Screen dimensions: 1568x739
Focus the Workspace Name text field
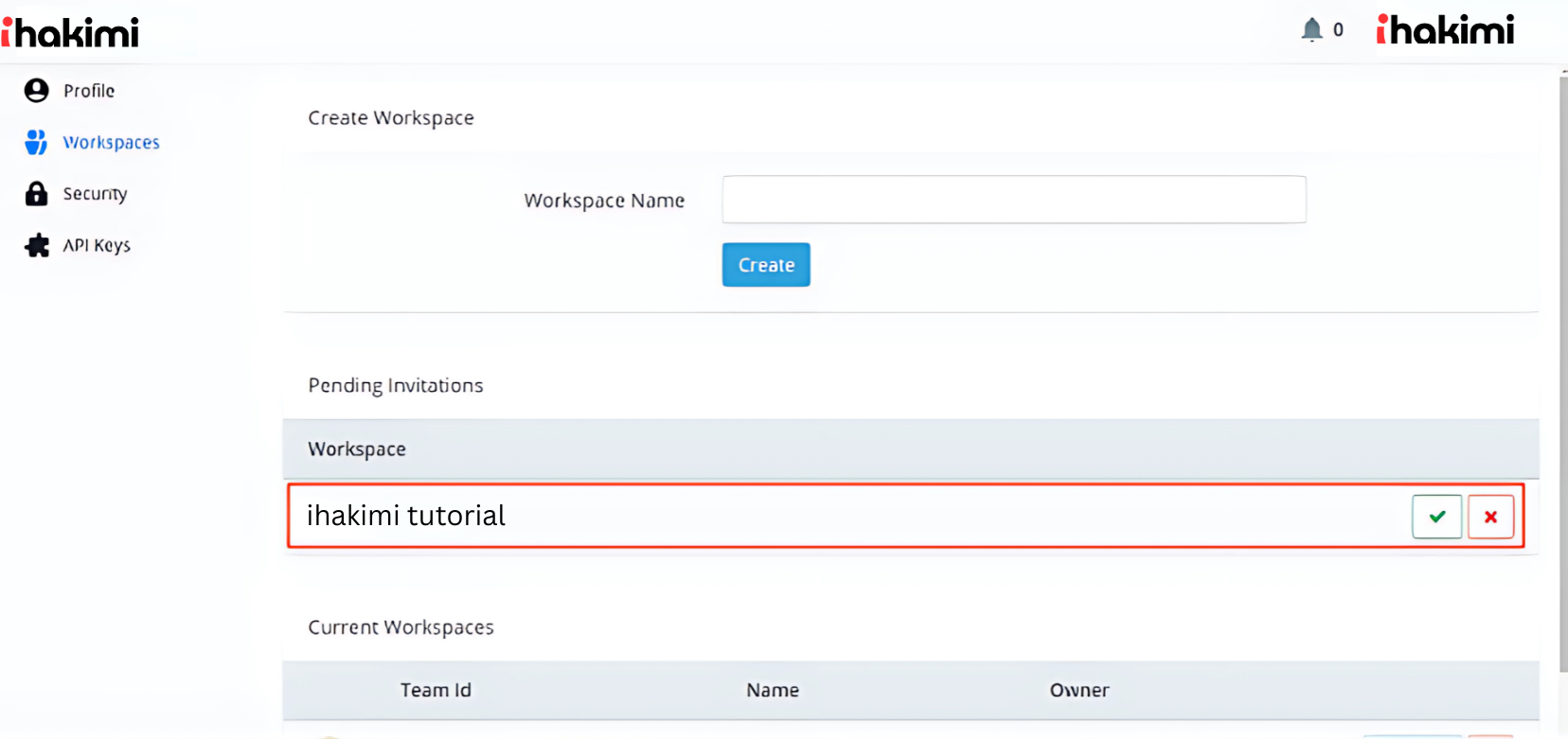1013,200
